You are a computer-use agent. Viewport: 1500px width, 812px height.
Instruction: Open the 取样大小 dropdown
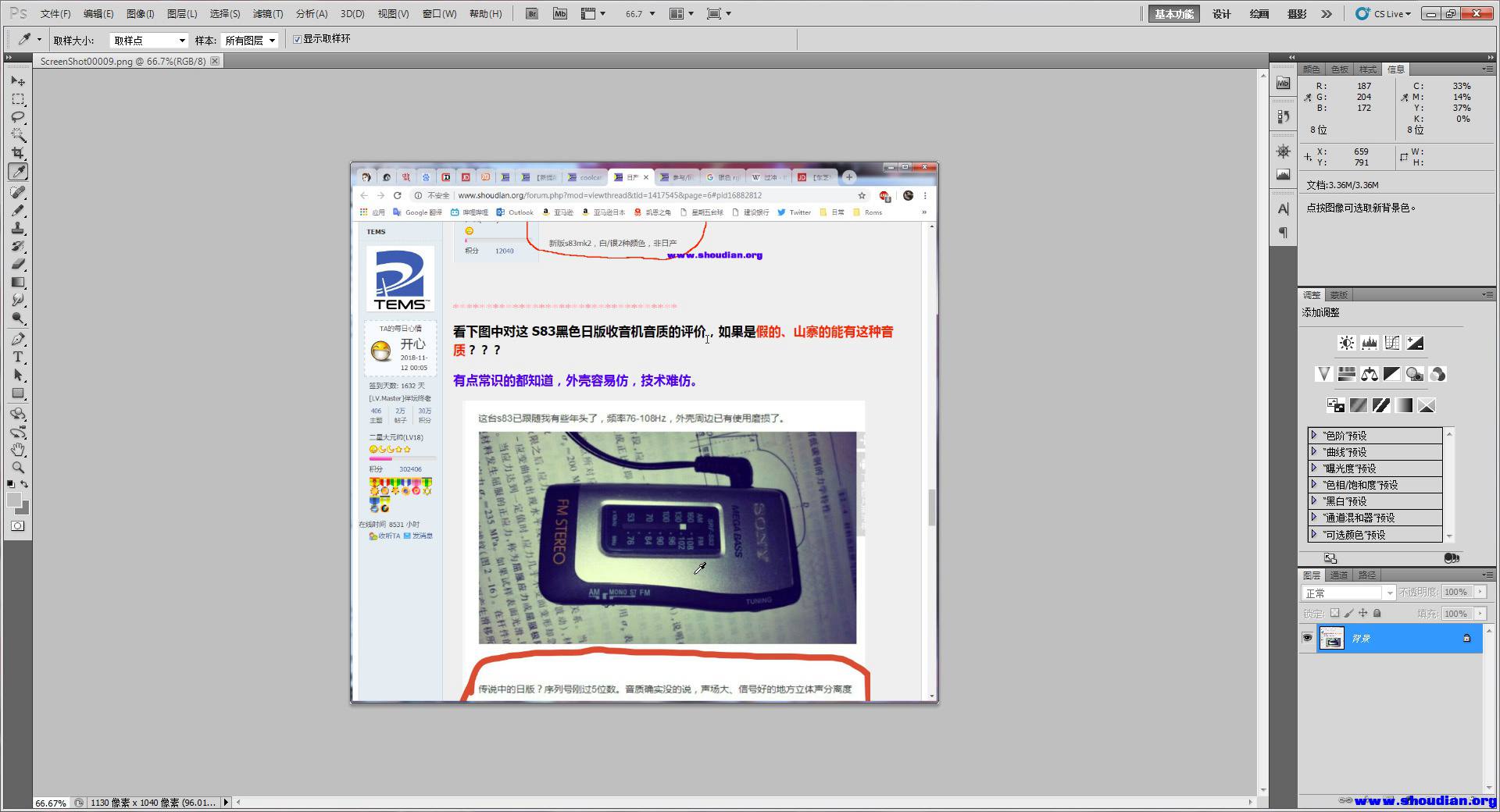(148, 40)
